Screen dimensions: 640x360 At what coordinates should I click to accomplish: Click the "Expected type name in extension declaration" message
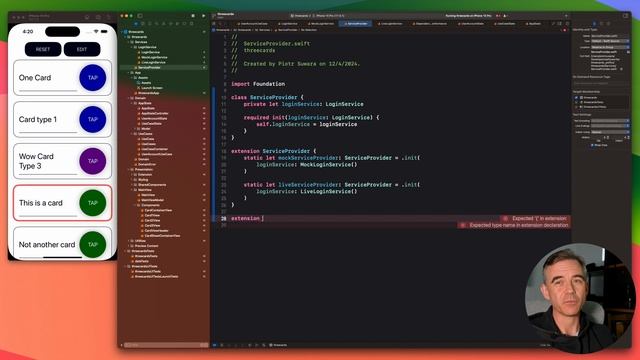[519, 225]
